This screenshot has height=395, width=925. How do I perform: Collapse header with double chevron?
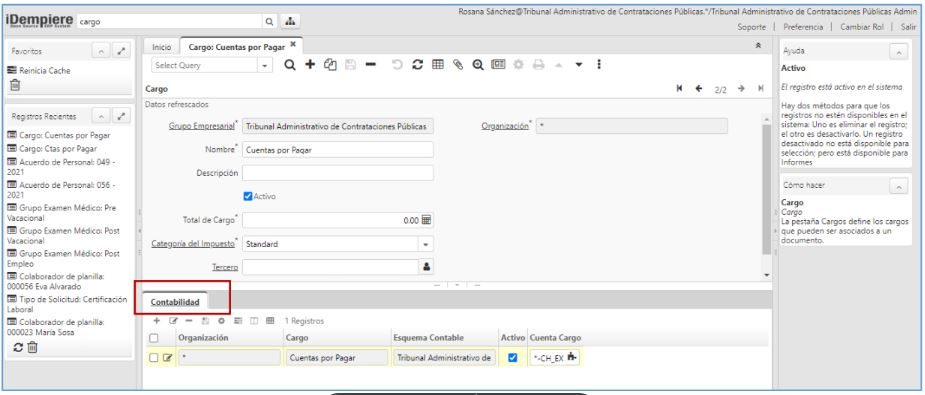[x=758, y=45]
